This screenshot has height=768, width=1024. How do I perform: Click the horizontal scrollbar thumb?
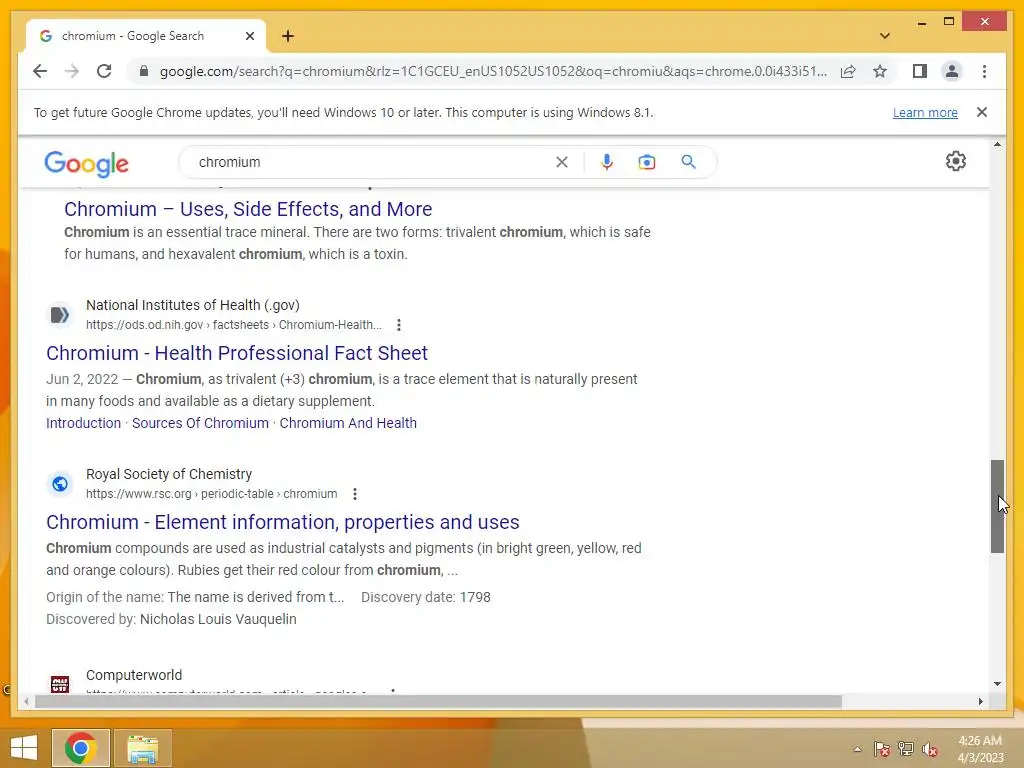click(438, 701)
